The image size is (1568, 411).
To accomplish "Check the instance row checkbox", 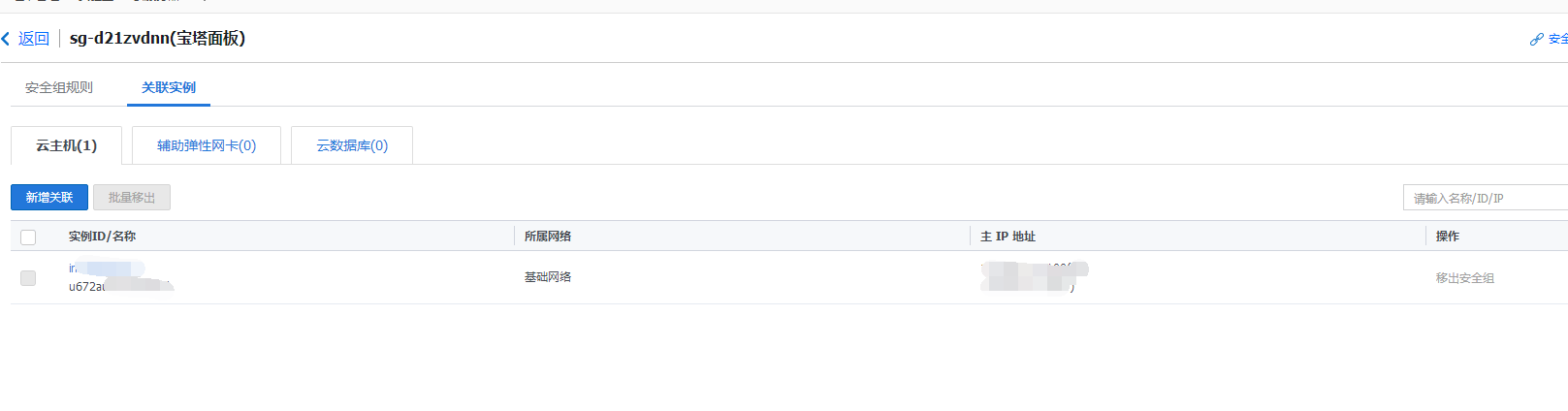I will [28, 278].
